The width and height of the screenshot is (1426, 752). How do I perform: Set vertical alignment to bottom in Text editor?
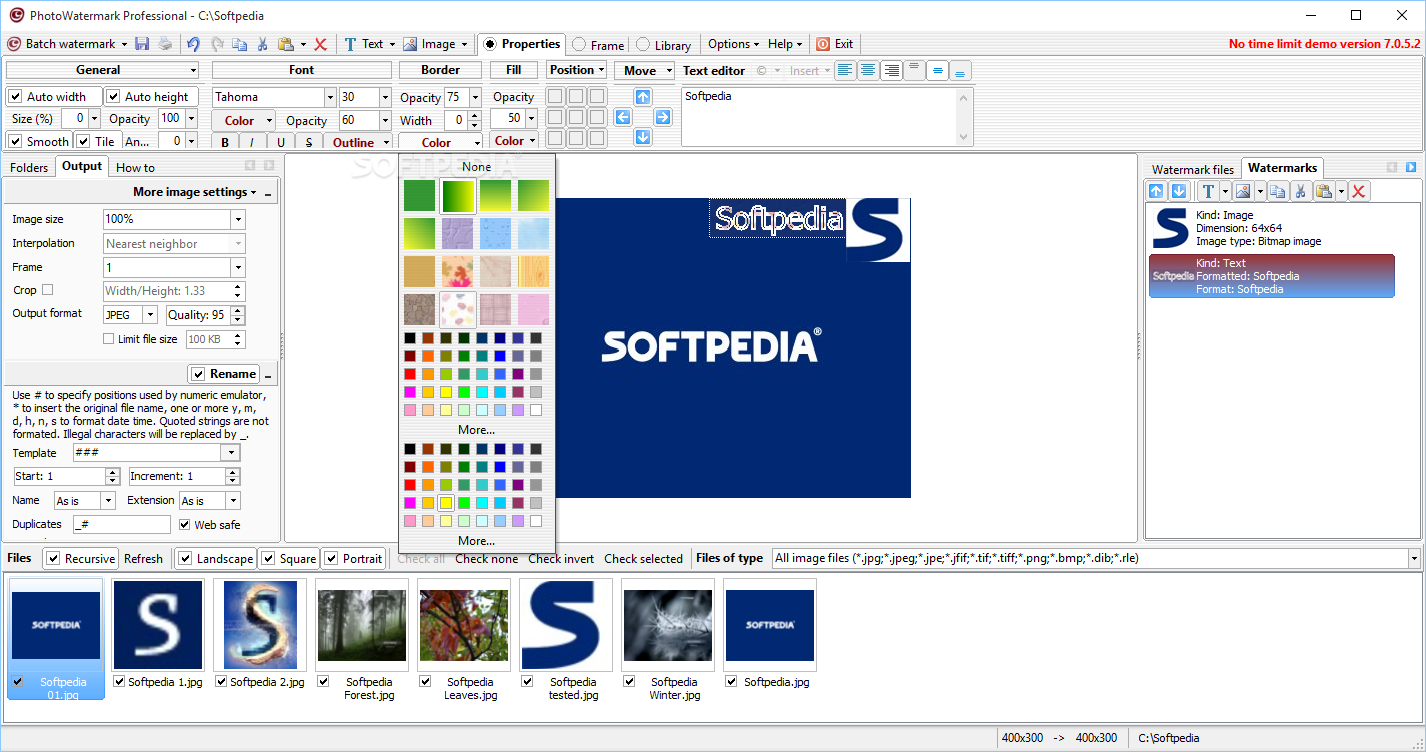pyautogui.click(x=960, y=70)
